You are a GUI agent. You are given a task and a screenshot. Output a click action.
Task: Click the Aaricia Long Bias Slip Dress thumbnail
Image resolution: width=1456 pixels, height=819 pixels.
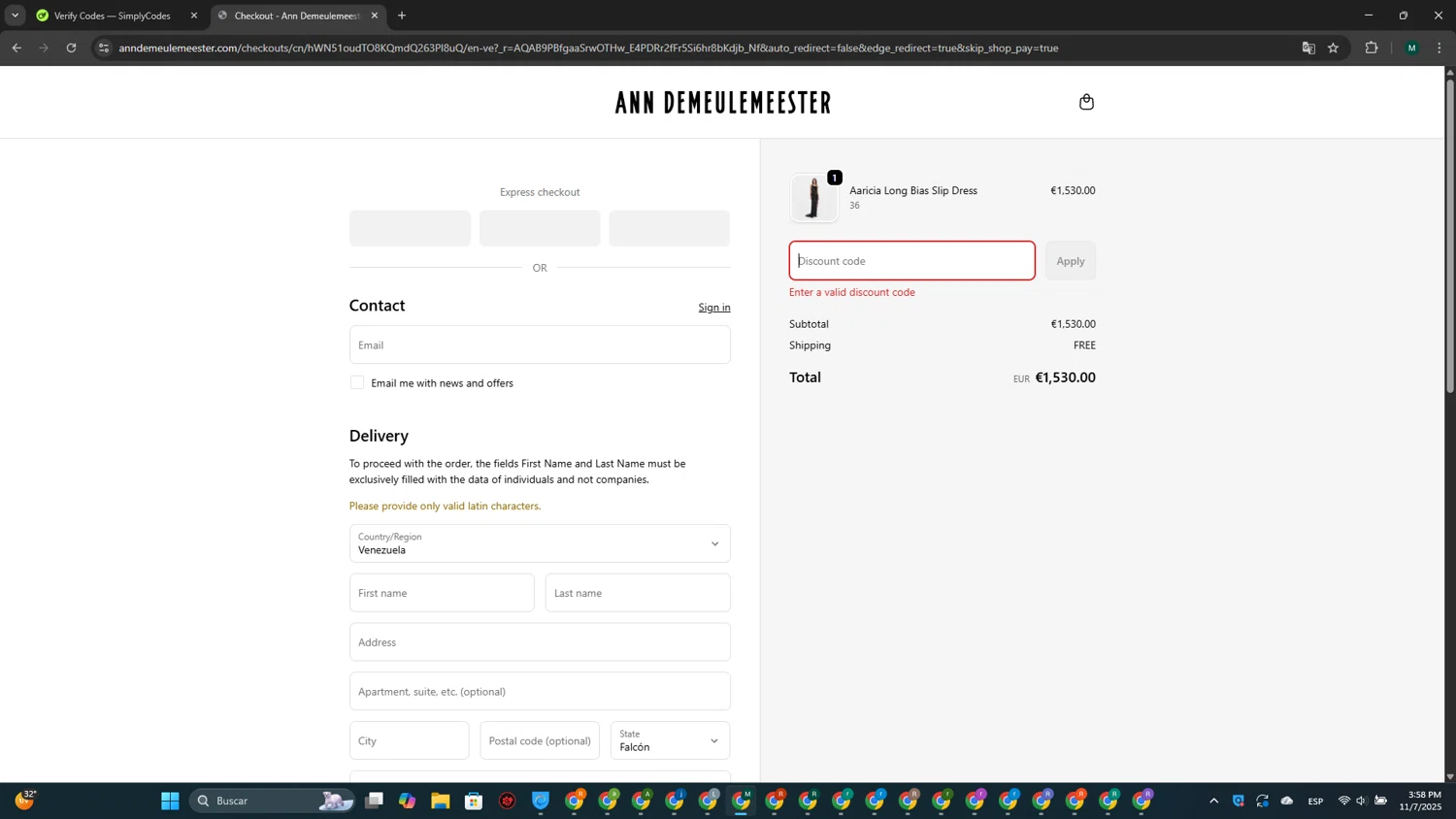(x=813, y=198)
